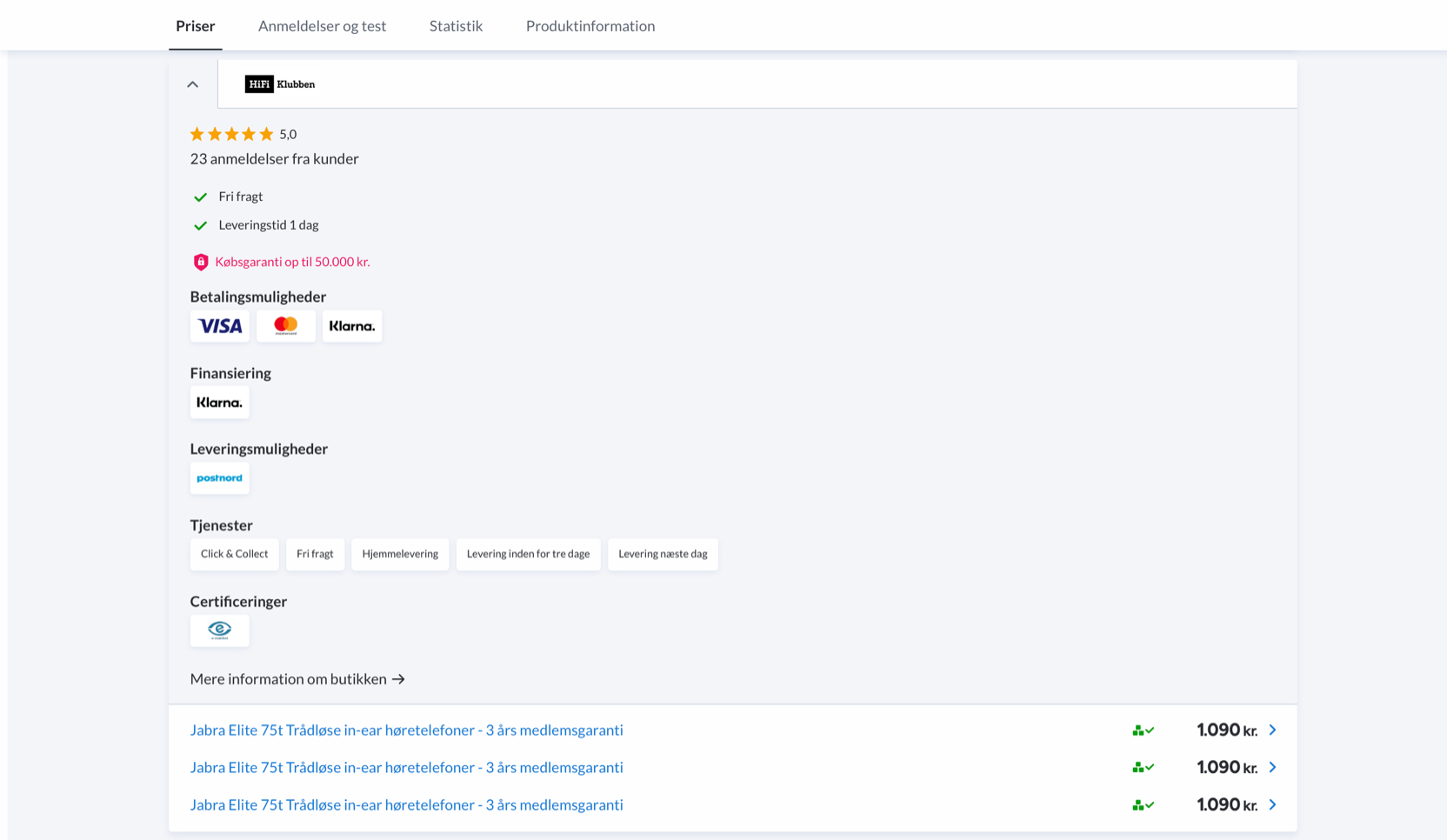1447x840 pixels.
Task: Collapse the HiFi Klubben shop details
Action: coord(193,84)
